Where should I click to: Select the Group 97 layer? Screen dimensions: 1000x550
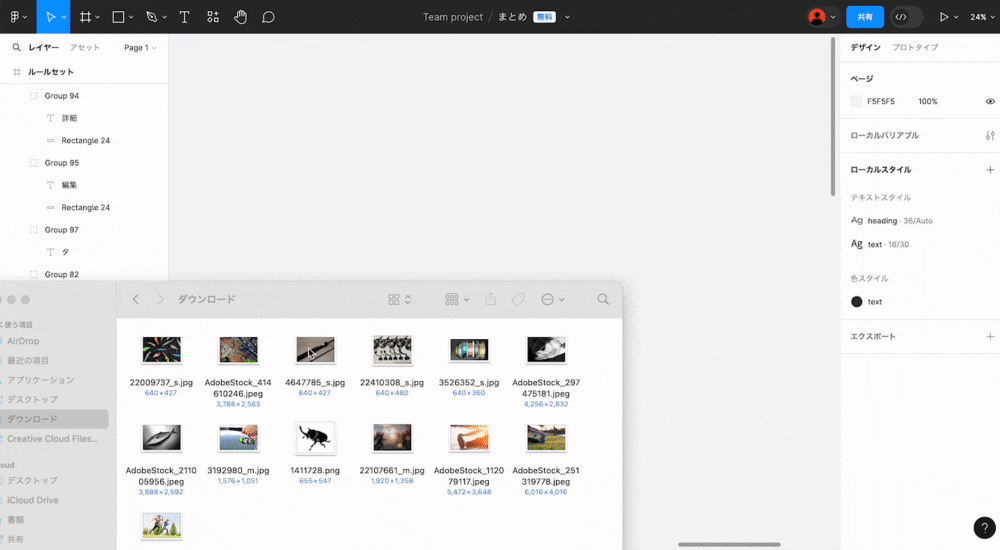62,230
